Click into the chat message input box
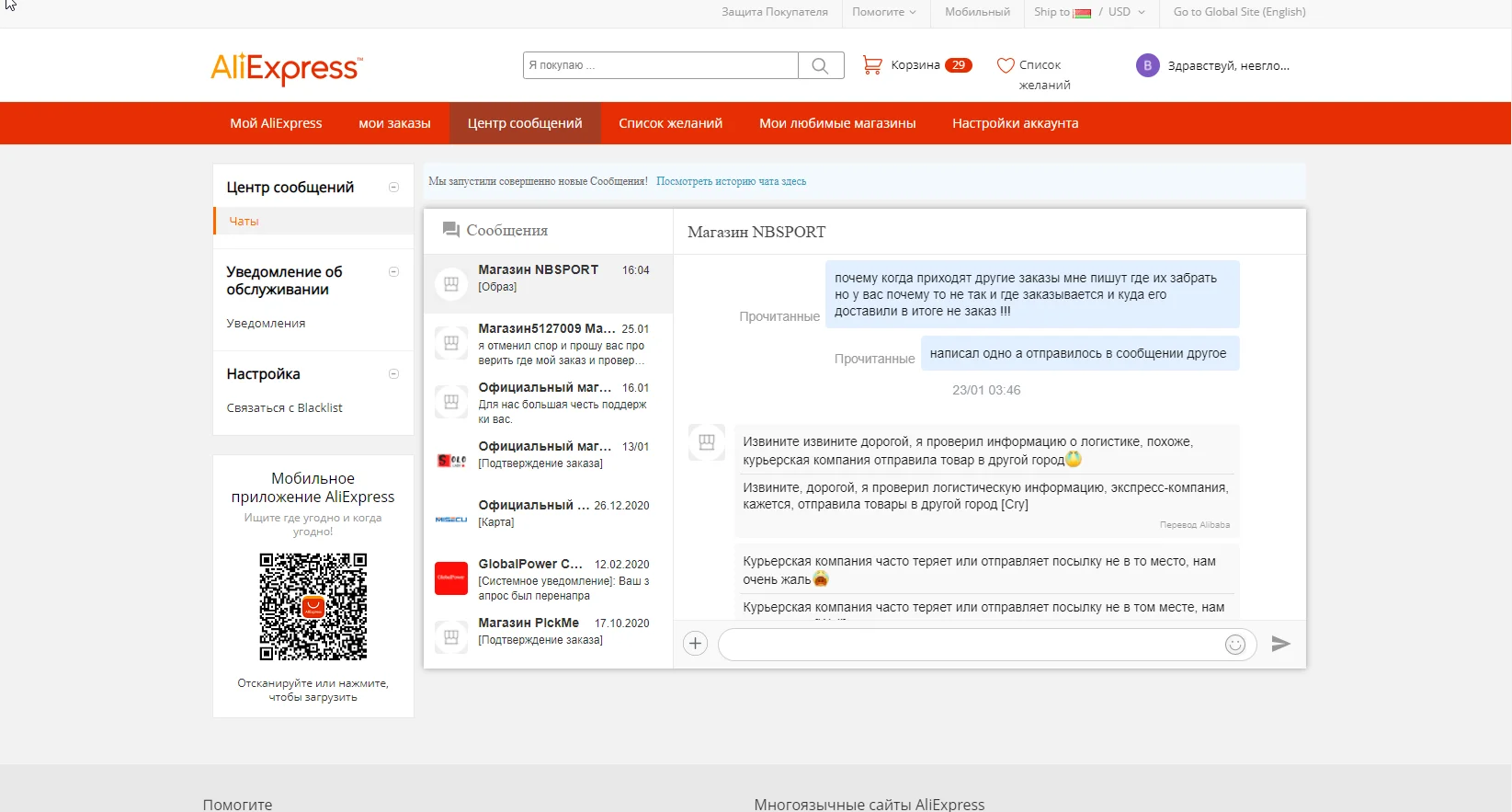This screenshot has height=812, width=1512. [971, 645]
